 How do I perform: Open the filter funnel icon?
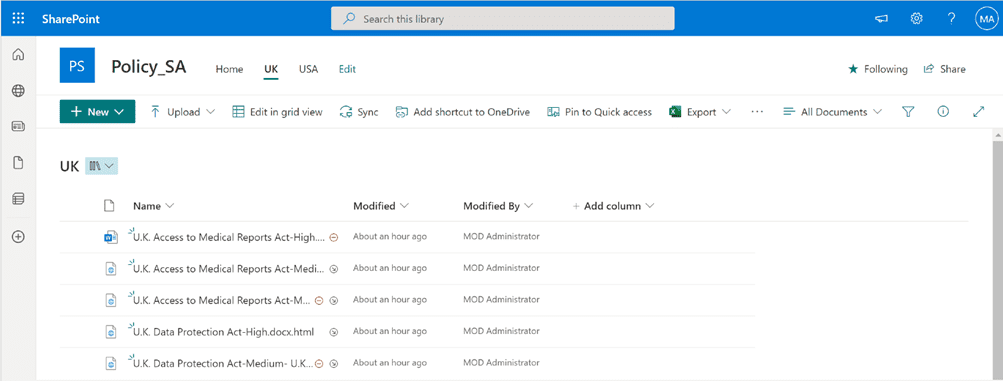click(908, 112)
